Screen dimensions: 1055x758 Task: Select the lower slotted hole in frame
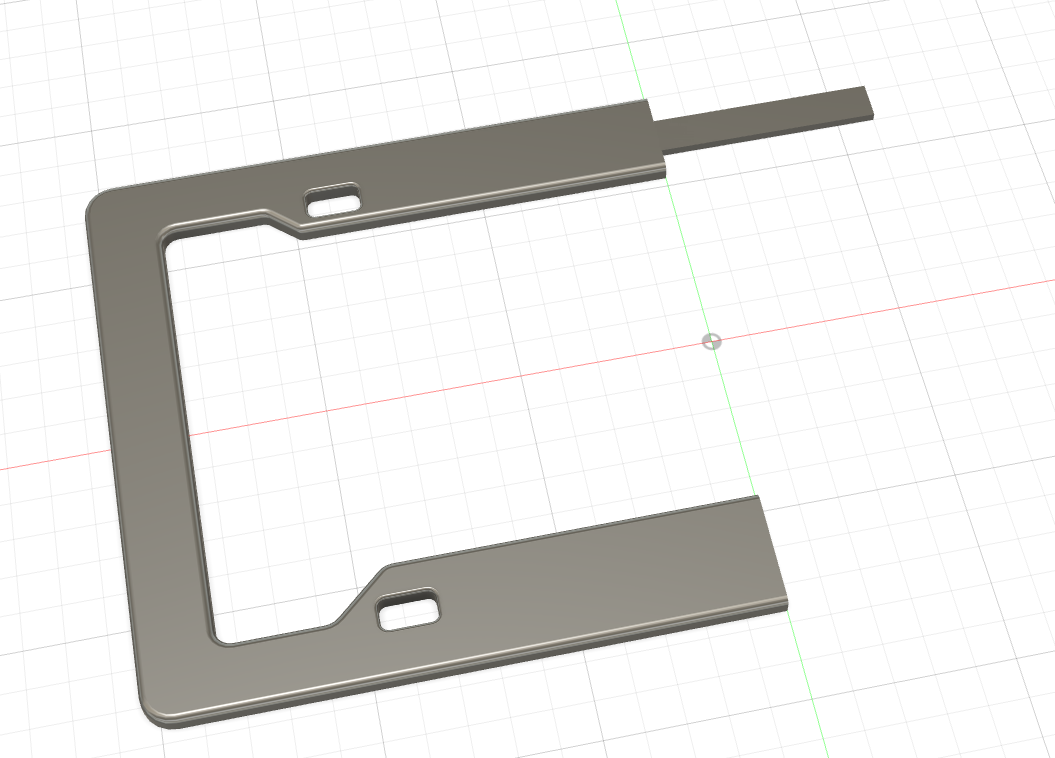[x=408, y=609]
